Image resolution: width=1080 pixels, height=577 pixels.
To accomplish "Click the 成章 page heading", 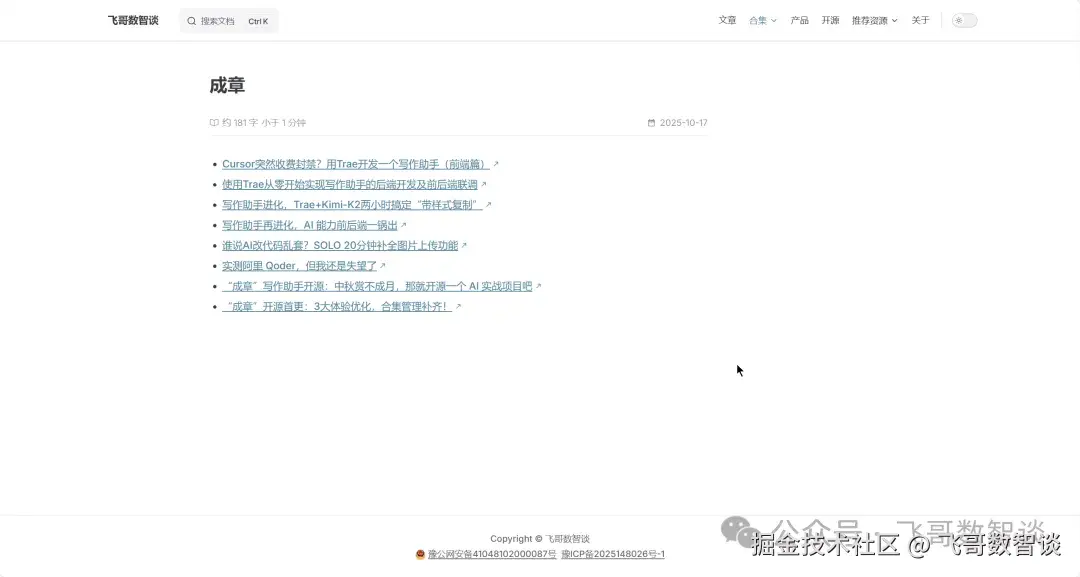I will pos(227,85).
